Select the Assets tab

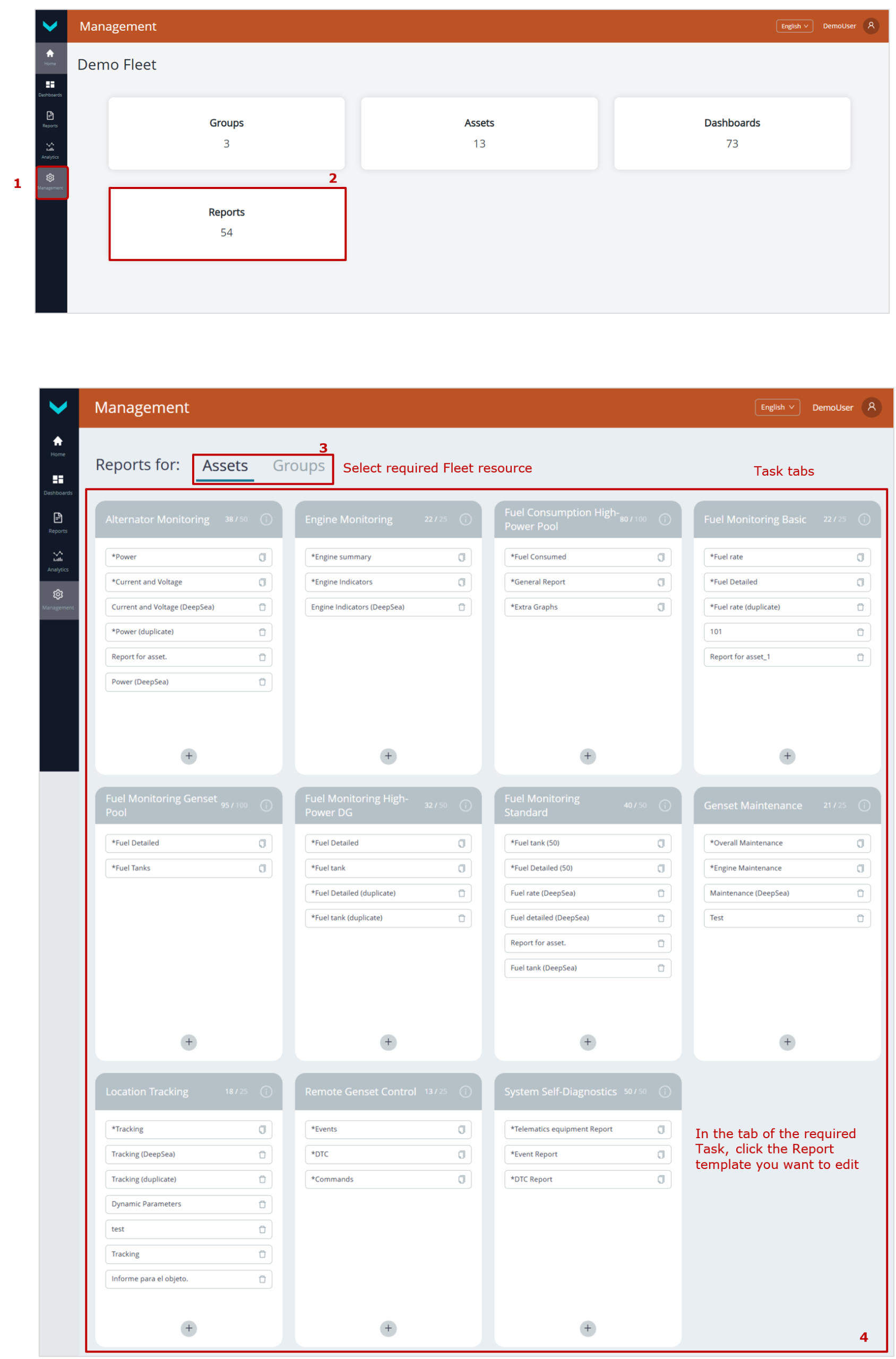pos(225,466)
